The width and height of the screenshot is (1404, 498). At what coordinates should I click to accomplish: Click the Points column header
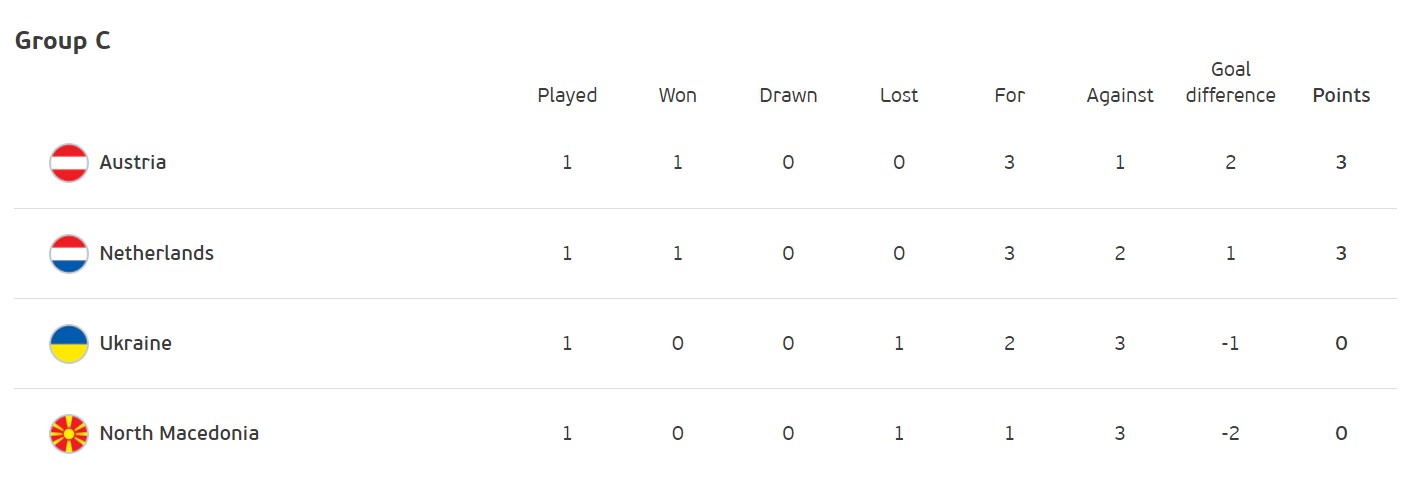point(1341,96)
